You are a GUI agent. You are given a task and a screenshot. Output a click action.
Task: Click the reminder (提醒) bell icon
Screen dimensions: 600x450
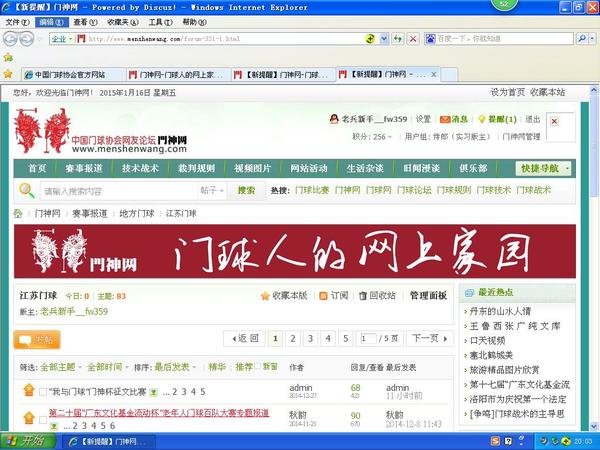[x=482, y=119]
